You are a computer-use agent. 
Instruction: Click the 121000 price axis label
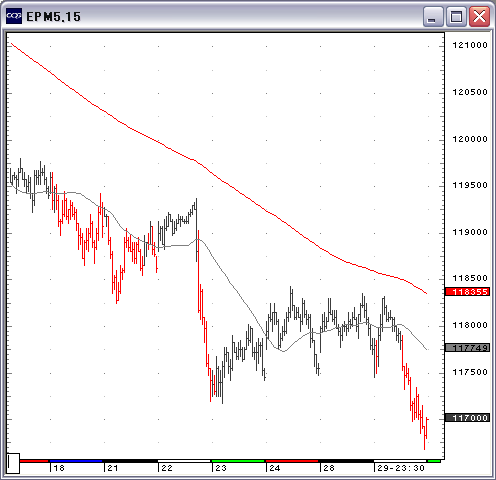[470, 45]
